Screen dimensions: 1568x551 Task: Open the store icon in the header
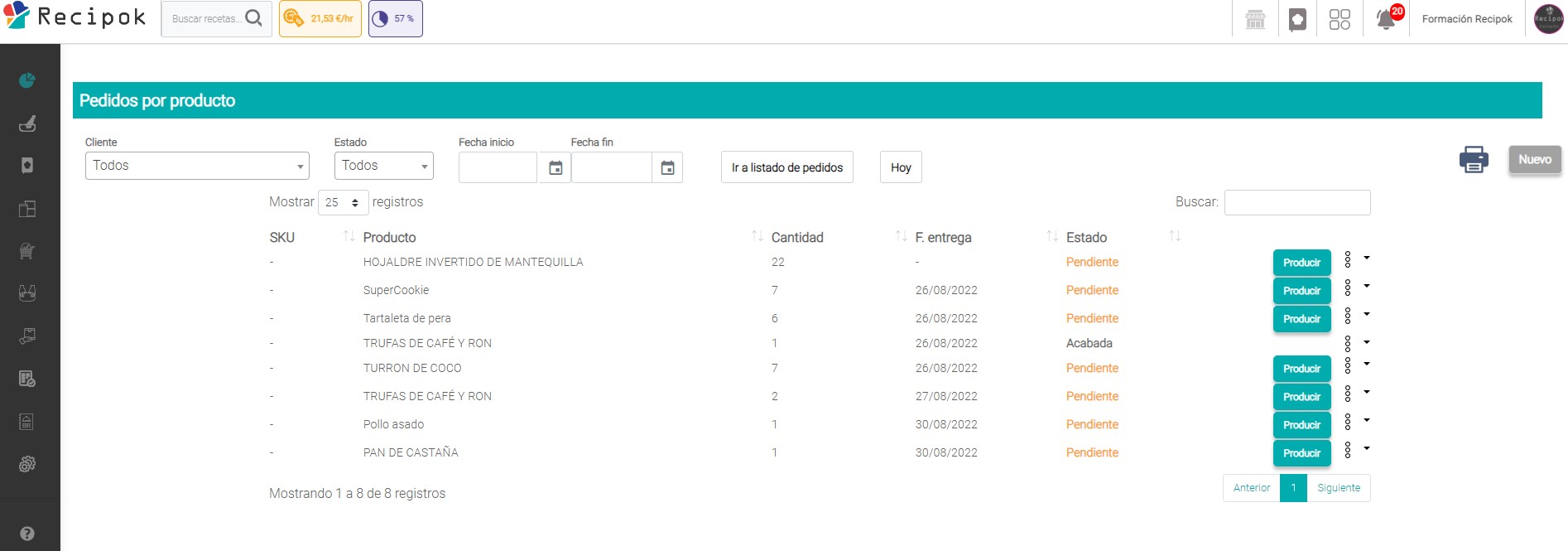(1256, 19)
